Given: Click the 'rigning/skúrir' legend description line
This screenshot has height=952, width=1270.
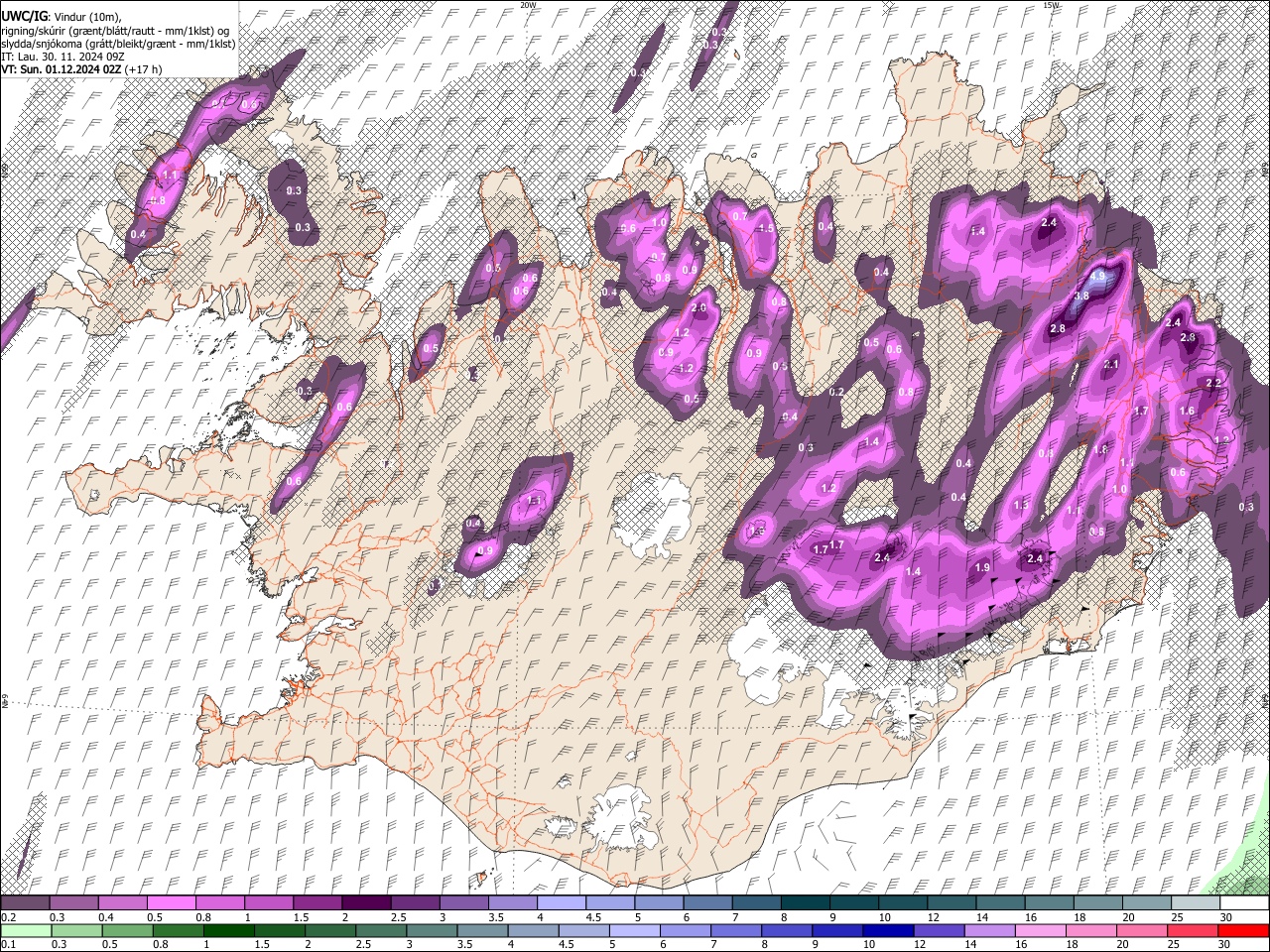Looking at the screenshot, I should 117,31.
